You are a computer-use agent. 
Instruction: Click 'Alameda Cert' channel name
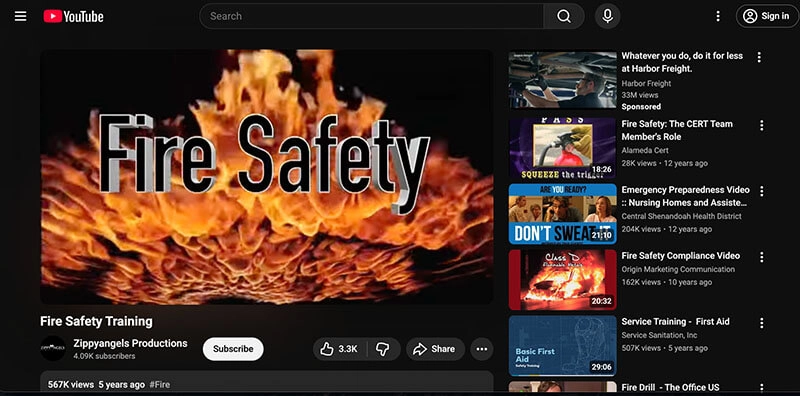coord(645,151)
